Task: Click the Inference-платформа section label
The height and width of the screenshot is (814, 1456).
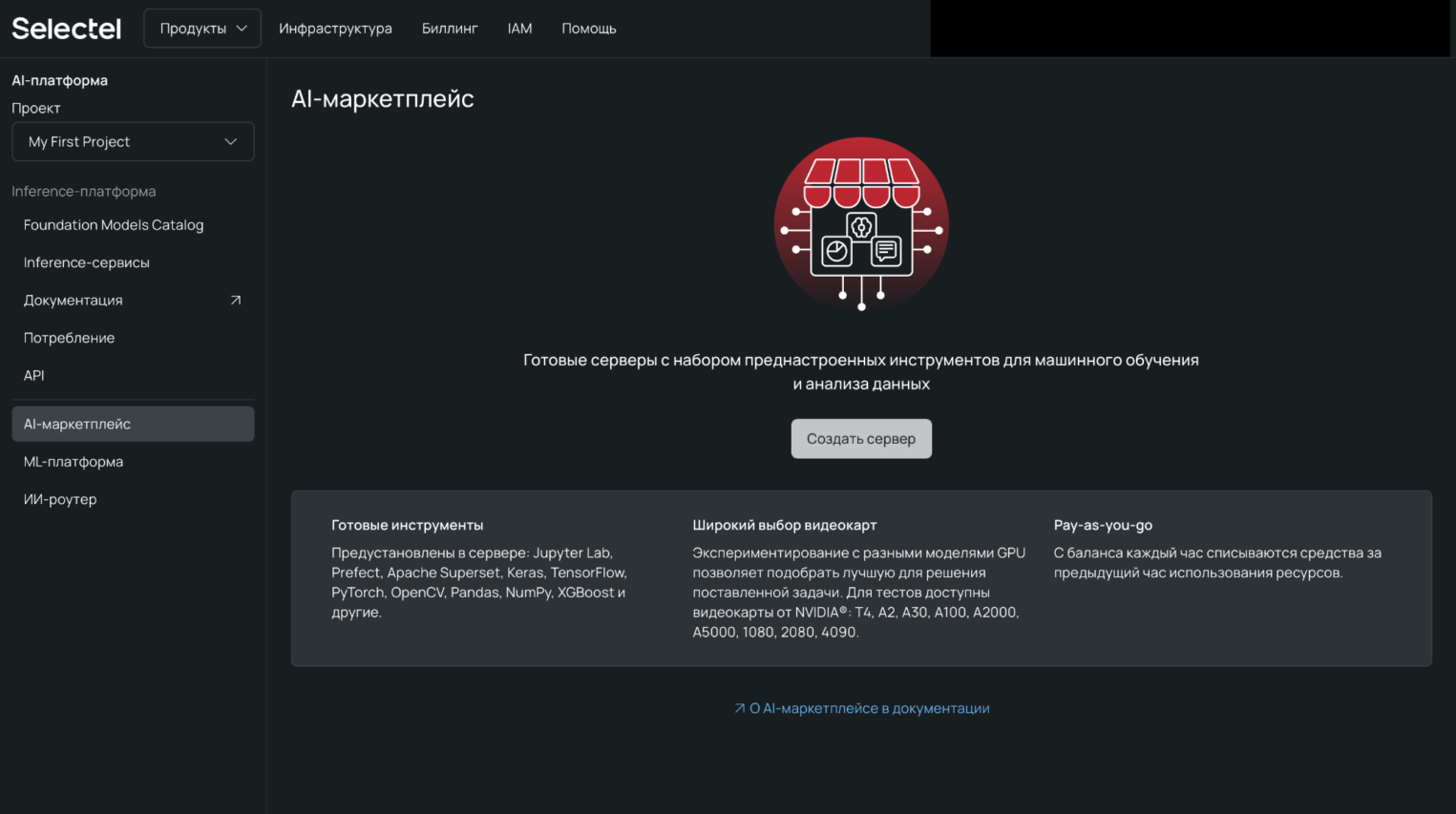Action: pos(84,191)
